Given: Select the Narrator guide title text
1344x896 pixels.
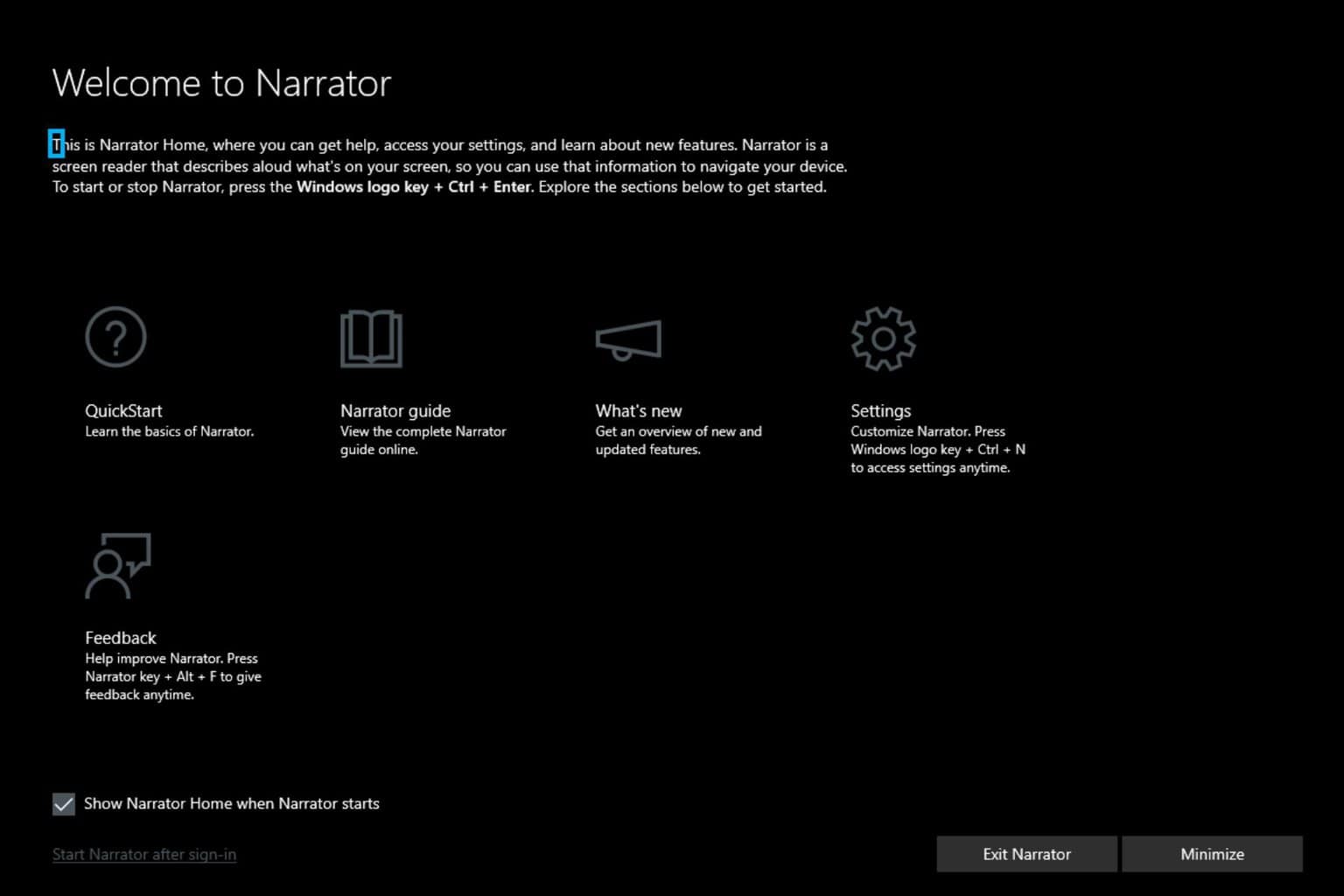Looking at the screenshot, I should point(395,410).
